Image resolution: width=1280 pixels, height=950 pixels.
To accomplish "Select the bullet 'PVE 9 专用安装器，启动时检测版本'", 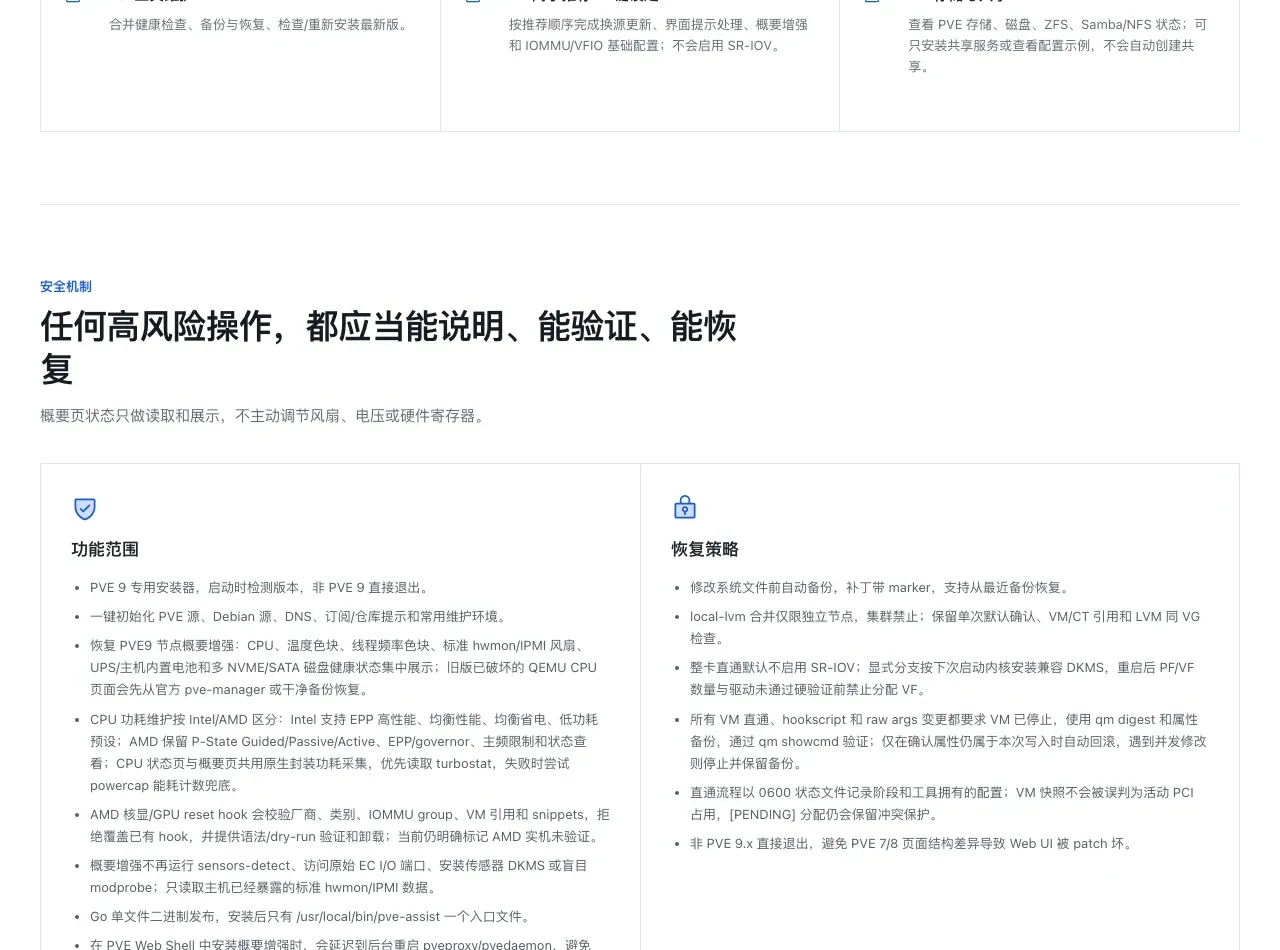I will pyautogui.click(x=261, y=588).
